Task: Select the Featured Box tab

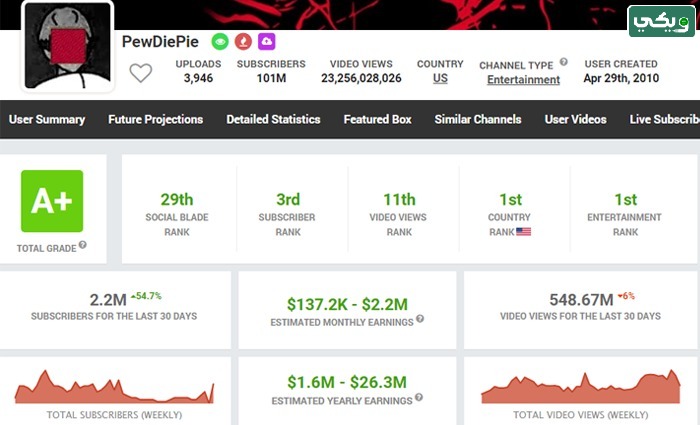Action: [378, 119]
